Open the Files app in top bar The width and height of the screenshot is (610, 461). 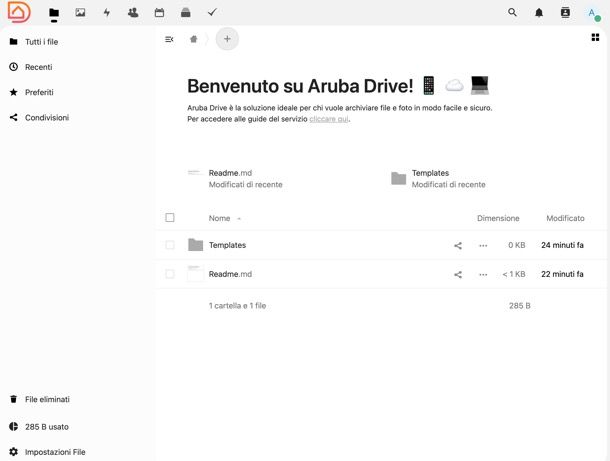54,13
